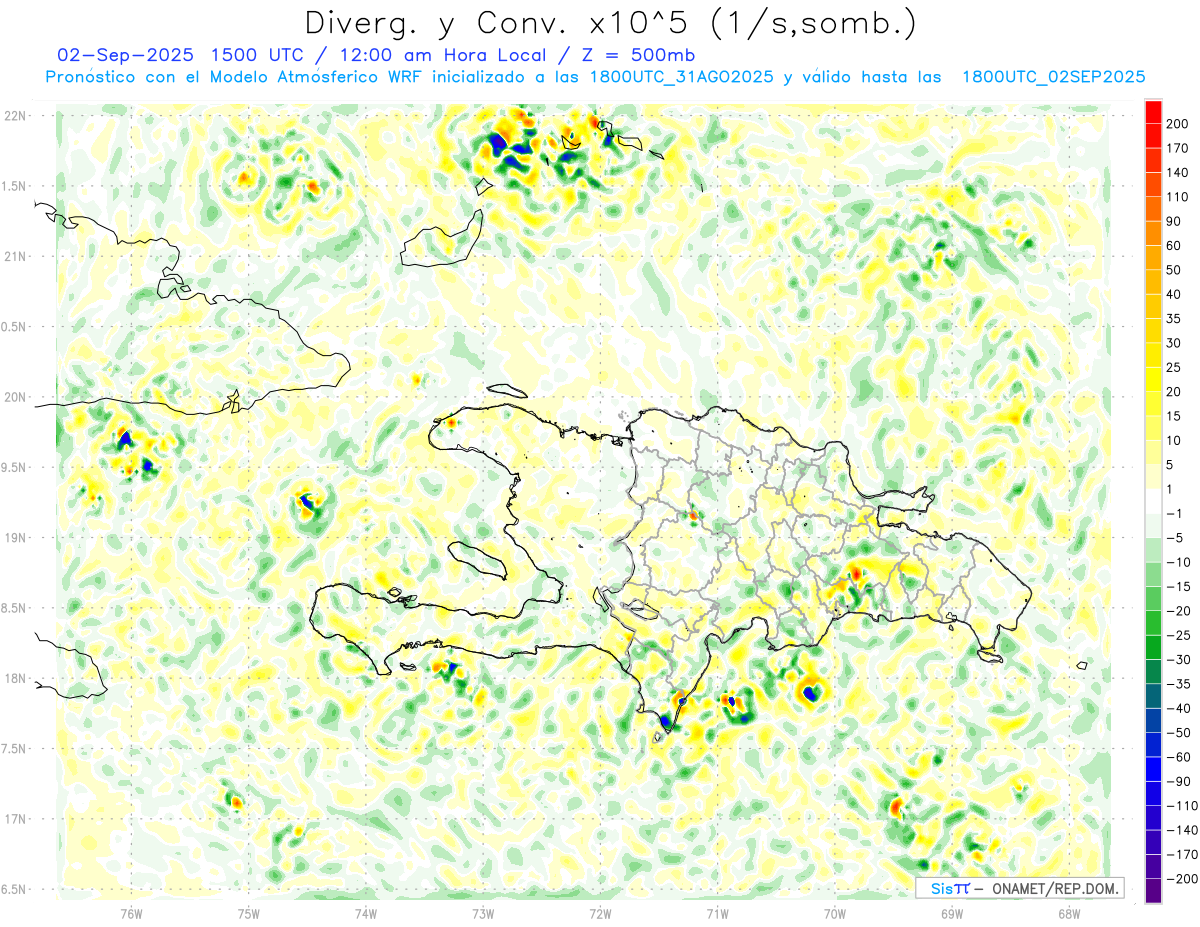Viewport: 1200px width, 927px height.
Task: Click the '72W' longitude label
Action: pos(600,912)
